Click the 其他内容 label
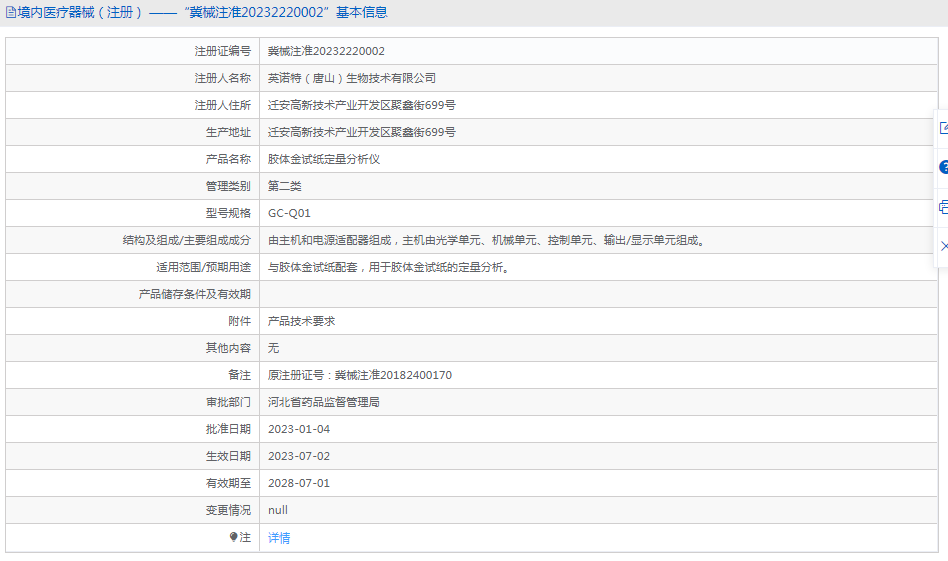This screenshot has width=948, height=561. (228, 348)
